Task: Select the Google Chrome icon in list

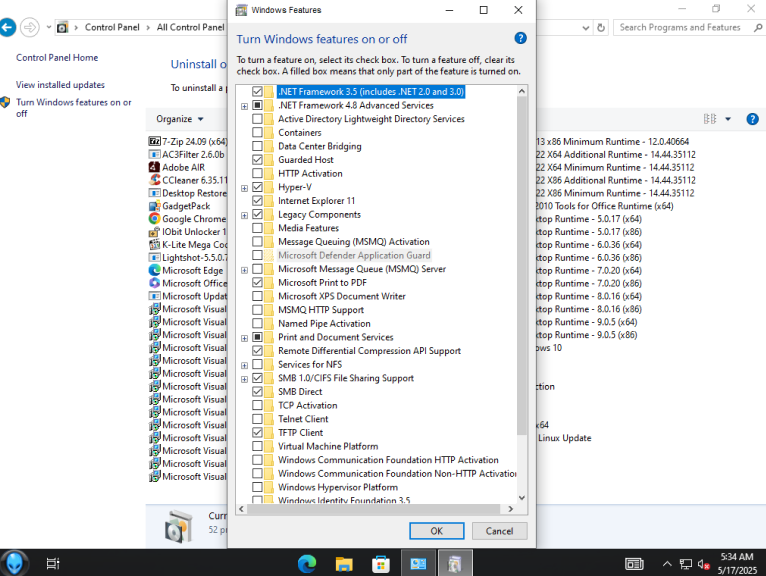Action: pyautogui.click(x=154, y=218)
